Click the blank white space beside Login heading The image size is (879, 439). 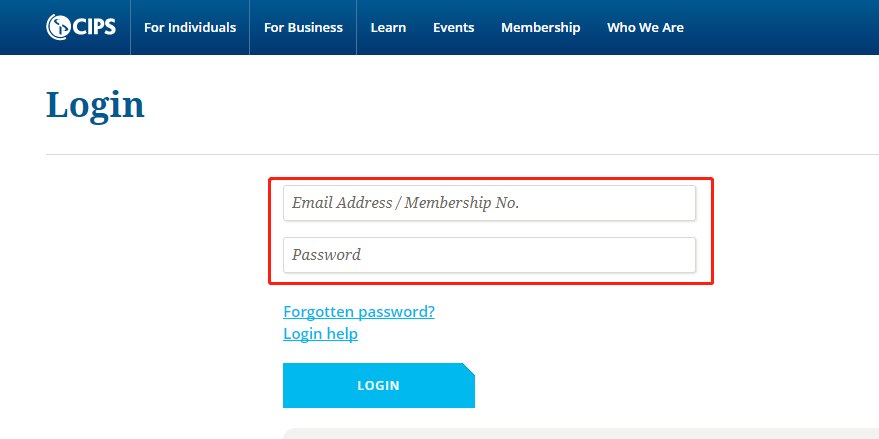click(500, 105)
